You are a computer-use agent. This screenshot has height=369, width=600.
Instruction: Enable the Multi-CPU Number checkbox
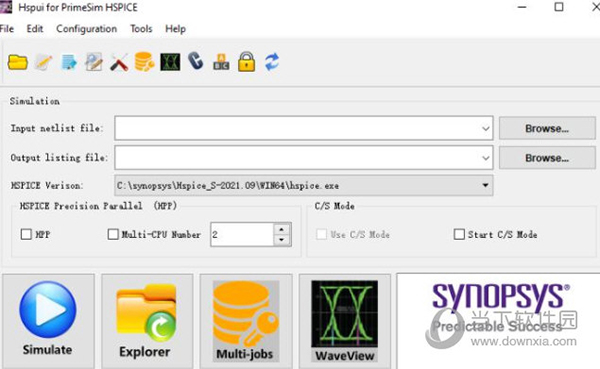tap(113, 234)
